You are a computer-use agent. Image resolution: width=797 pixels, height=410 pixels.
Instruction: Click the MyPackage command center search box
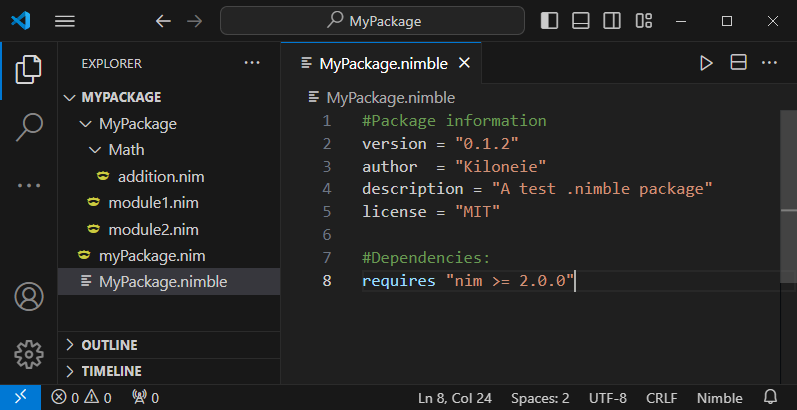click(x=372, y=21)
